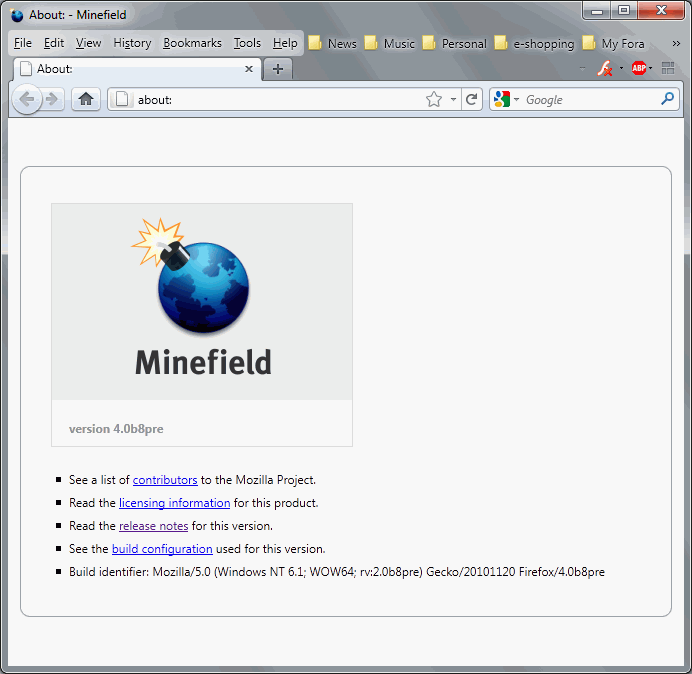Go back with the back arrow button
692x674 pixels.
tap(27, 99)
